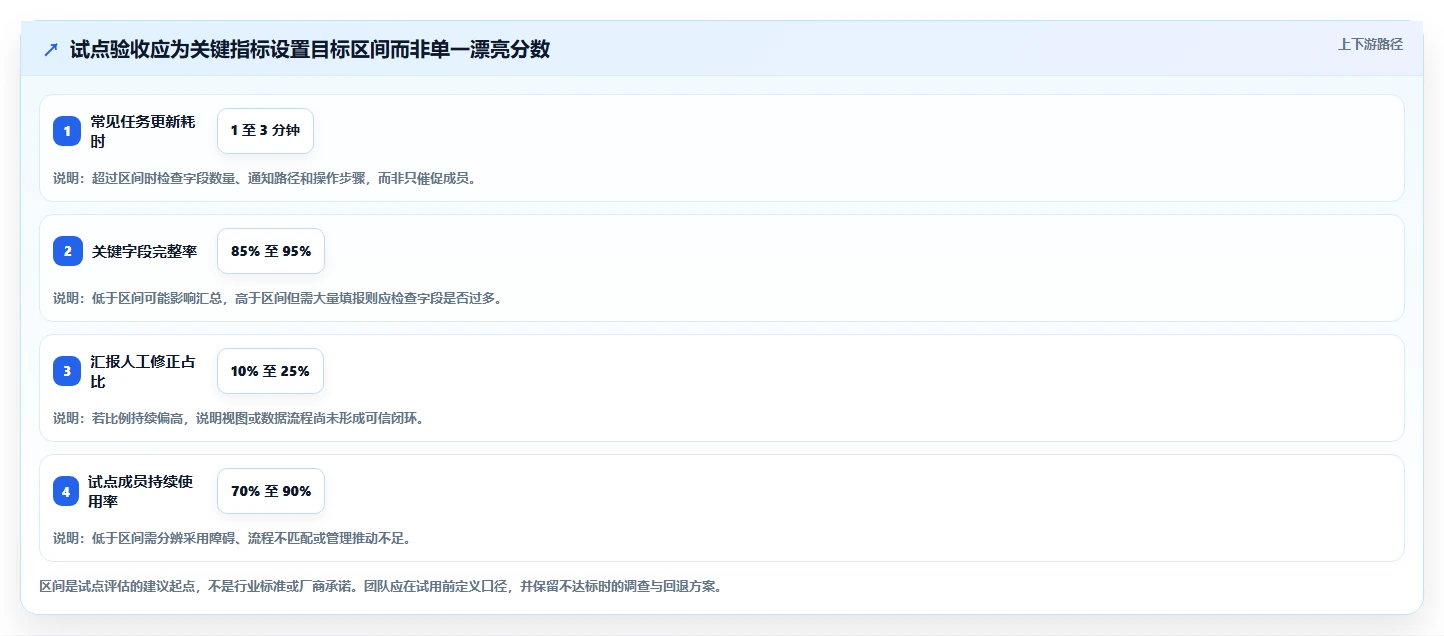Click the title 试点验收应为关键指标设置目标区间而非单一漂亮分数
Image resolution: width=1444 pixels, height=636 pixels.
(310, 50)
